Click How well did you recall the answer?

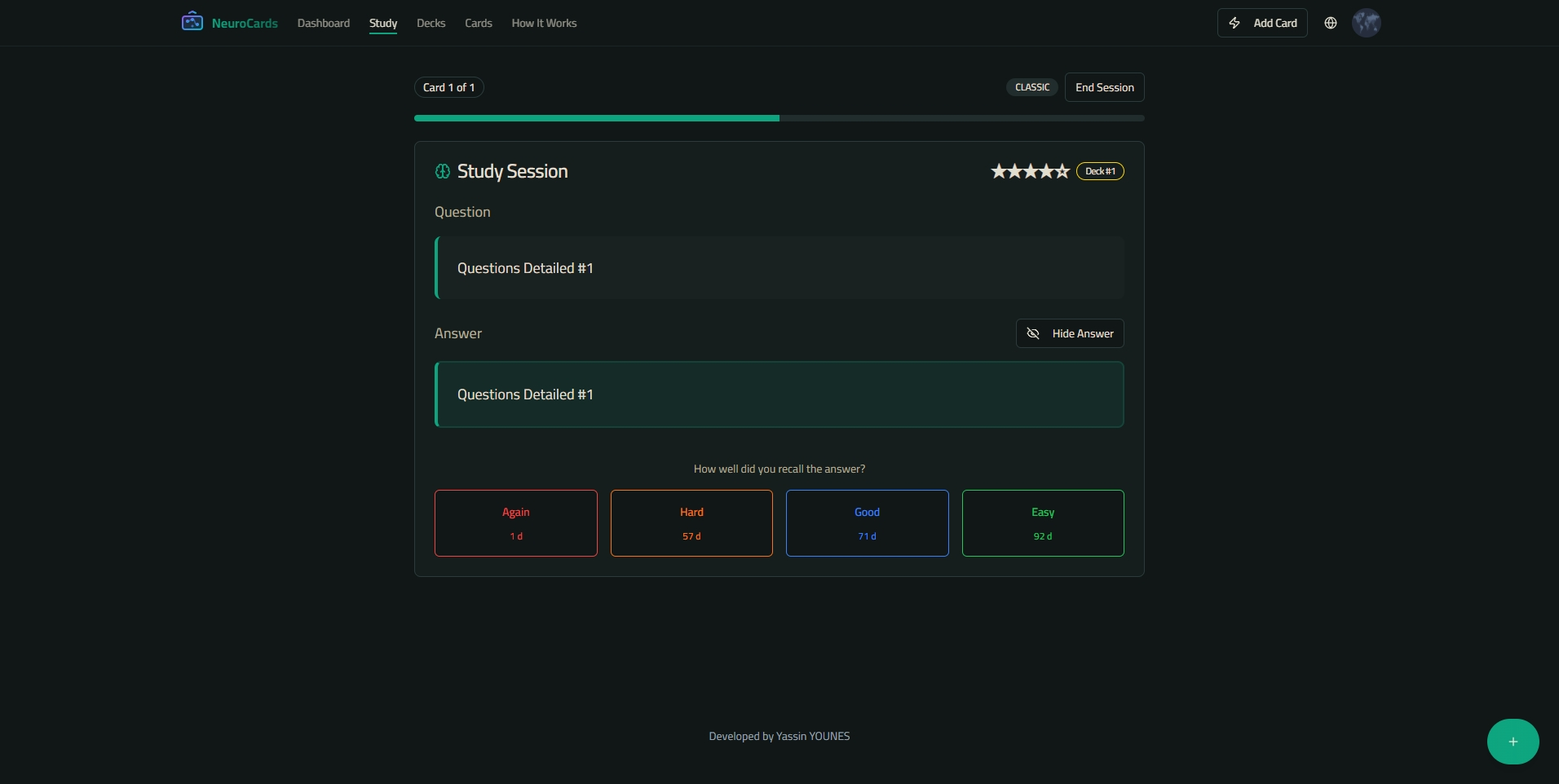pyautogui.click(x=779, y=469)
